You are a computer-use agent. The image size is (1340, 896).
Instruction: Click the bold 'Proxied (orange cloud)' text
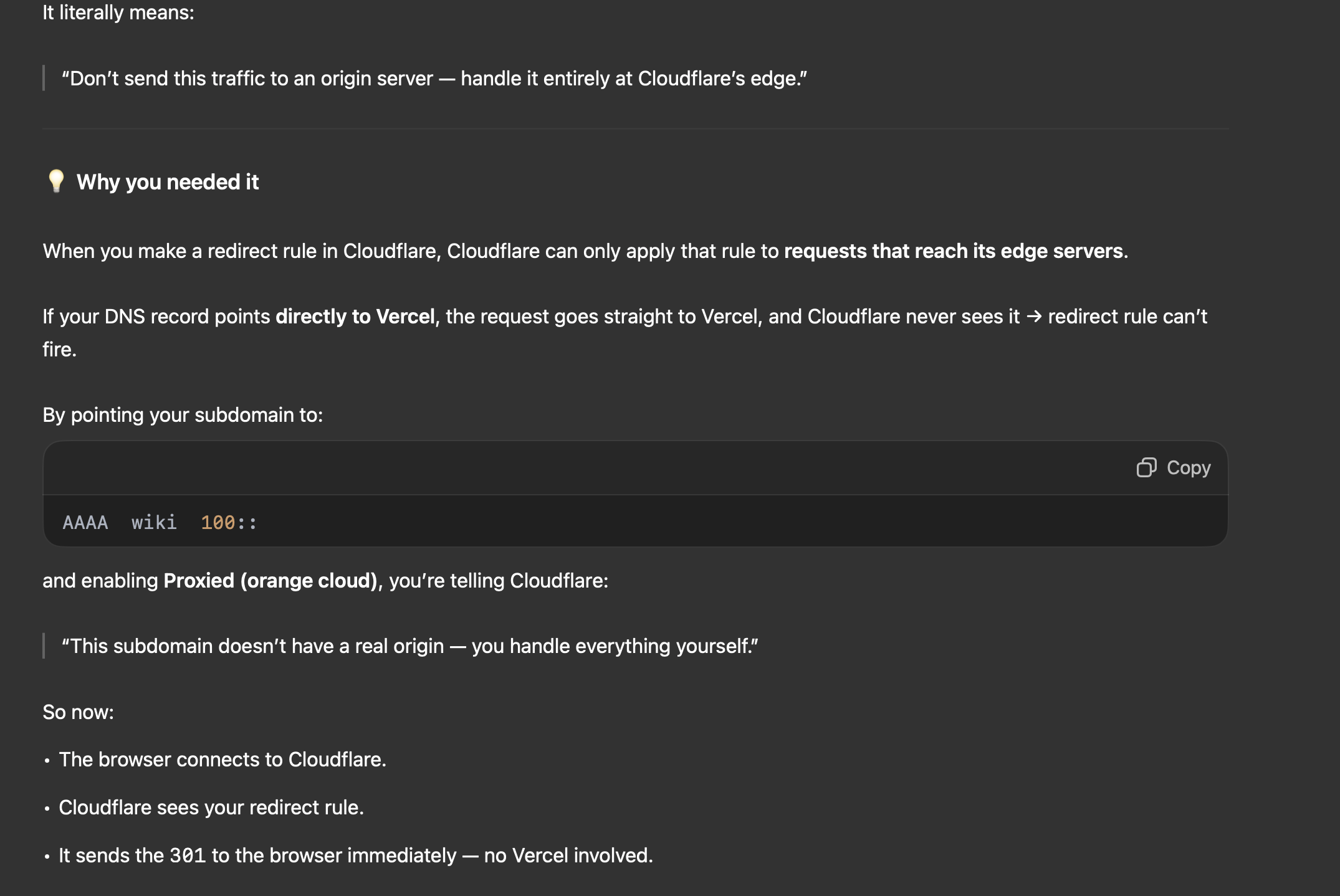click(270, 581)
